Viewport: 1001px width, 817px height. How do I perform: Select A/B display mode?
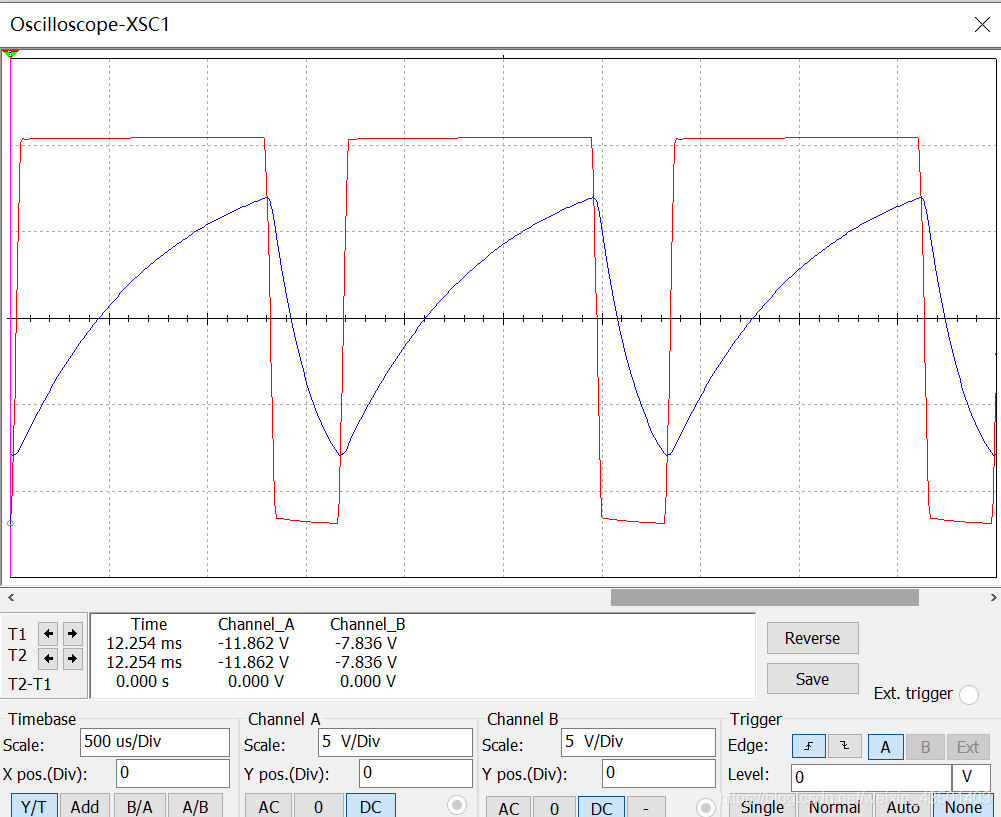195,806
